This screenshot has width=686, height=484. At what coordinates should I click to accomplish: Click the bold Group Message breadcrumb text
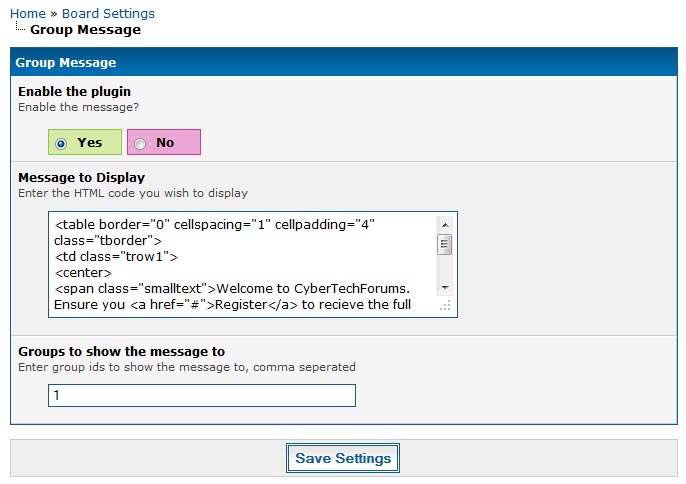coord(85,30)
